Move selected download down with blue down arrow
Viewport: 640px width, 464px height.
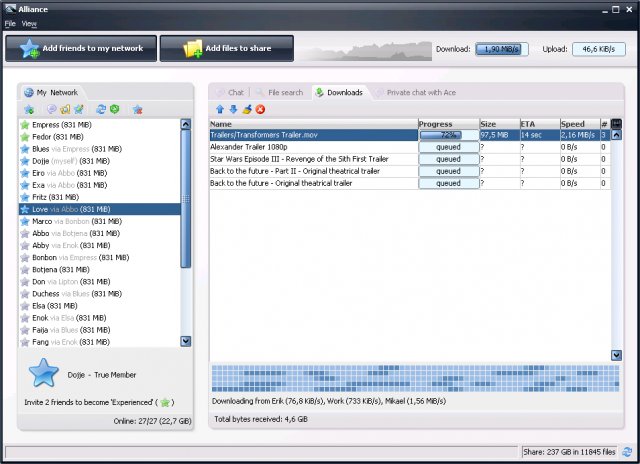pos(233,109)
